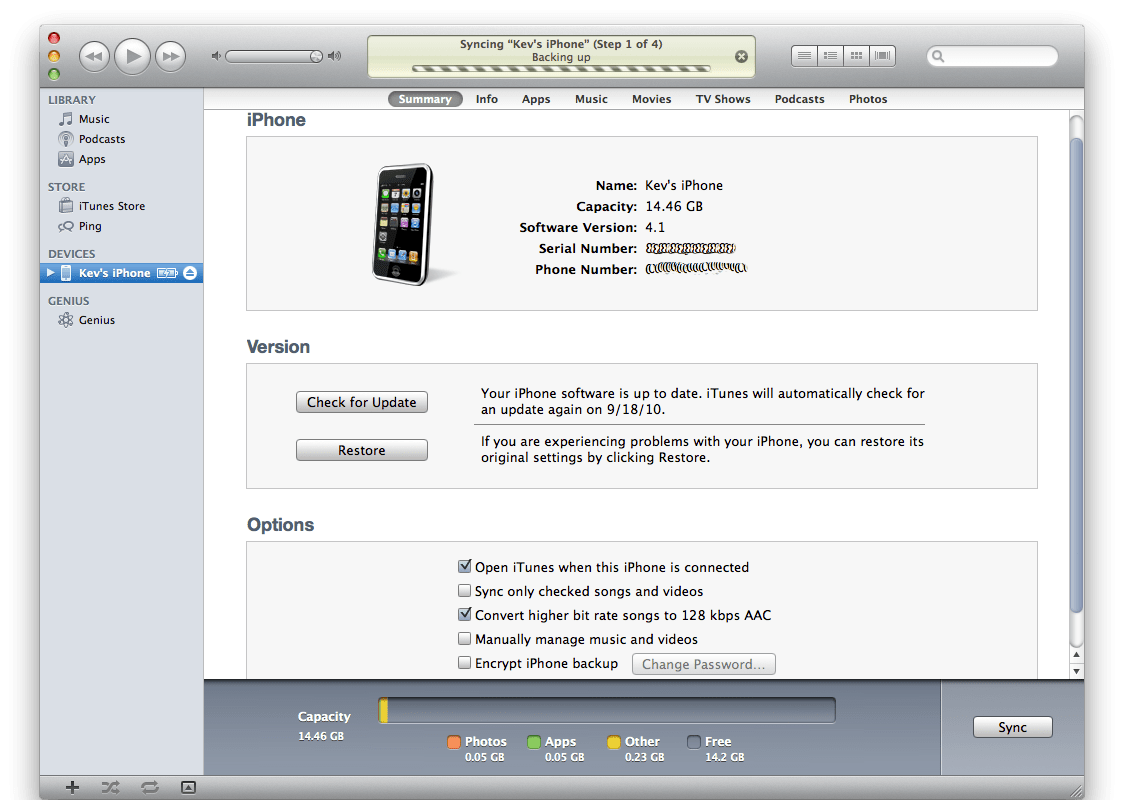Select Podcasts in the LIBRARY section
1124x800 pixels.
click(x=102, y=138)
